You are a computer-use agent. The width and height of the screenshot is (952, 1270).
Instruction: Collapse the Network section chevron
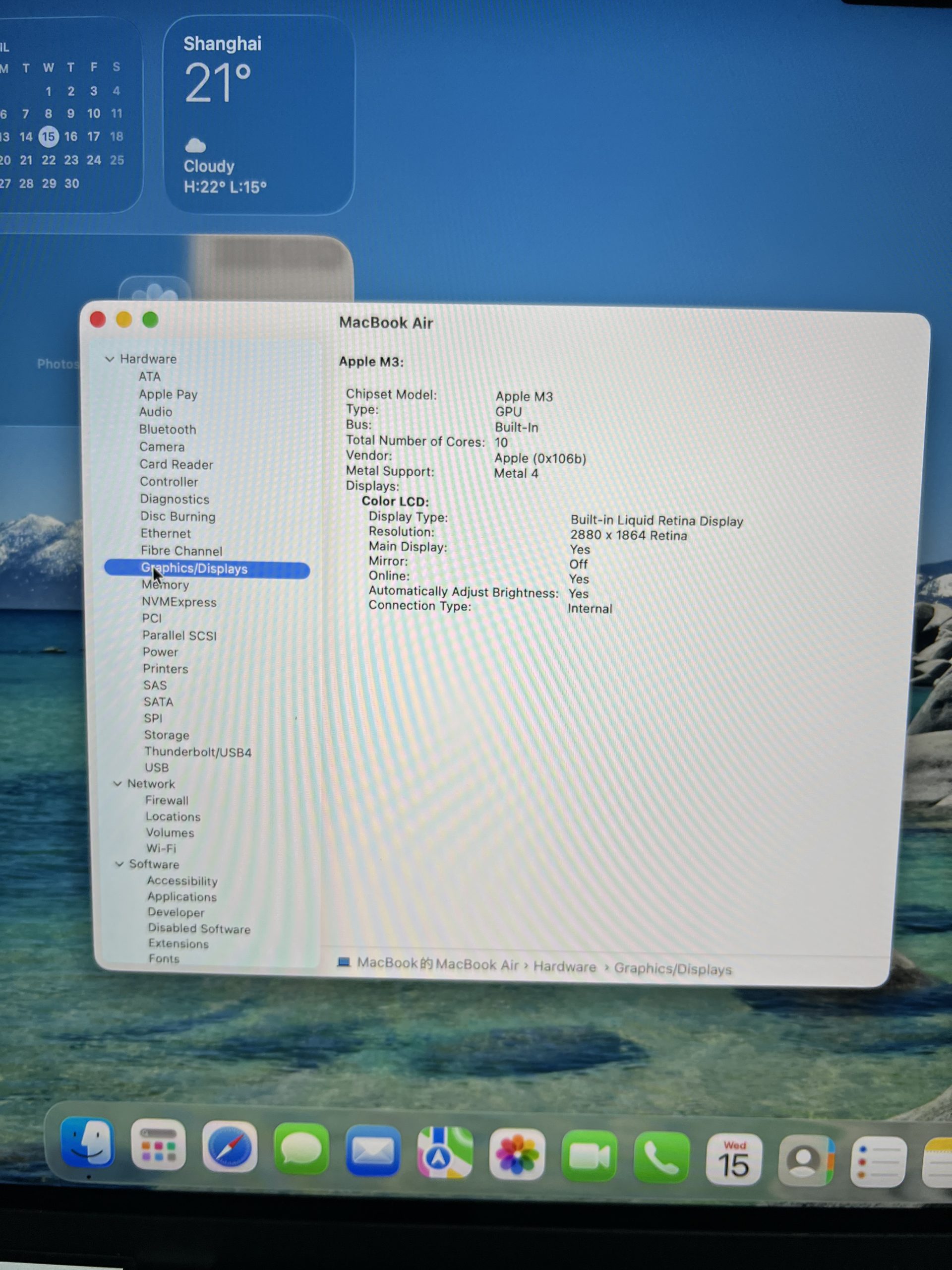pyautogui.click(x=118, y=784)
